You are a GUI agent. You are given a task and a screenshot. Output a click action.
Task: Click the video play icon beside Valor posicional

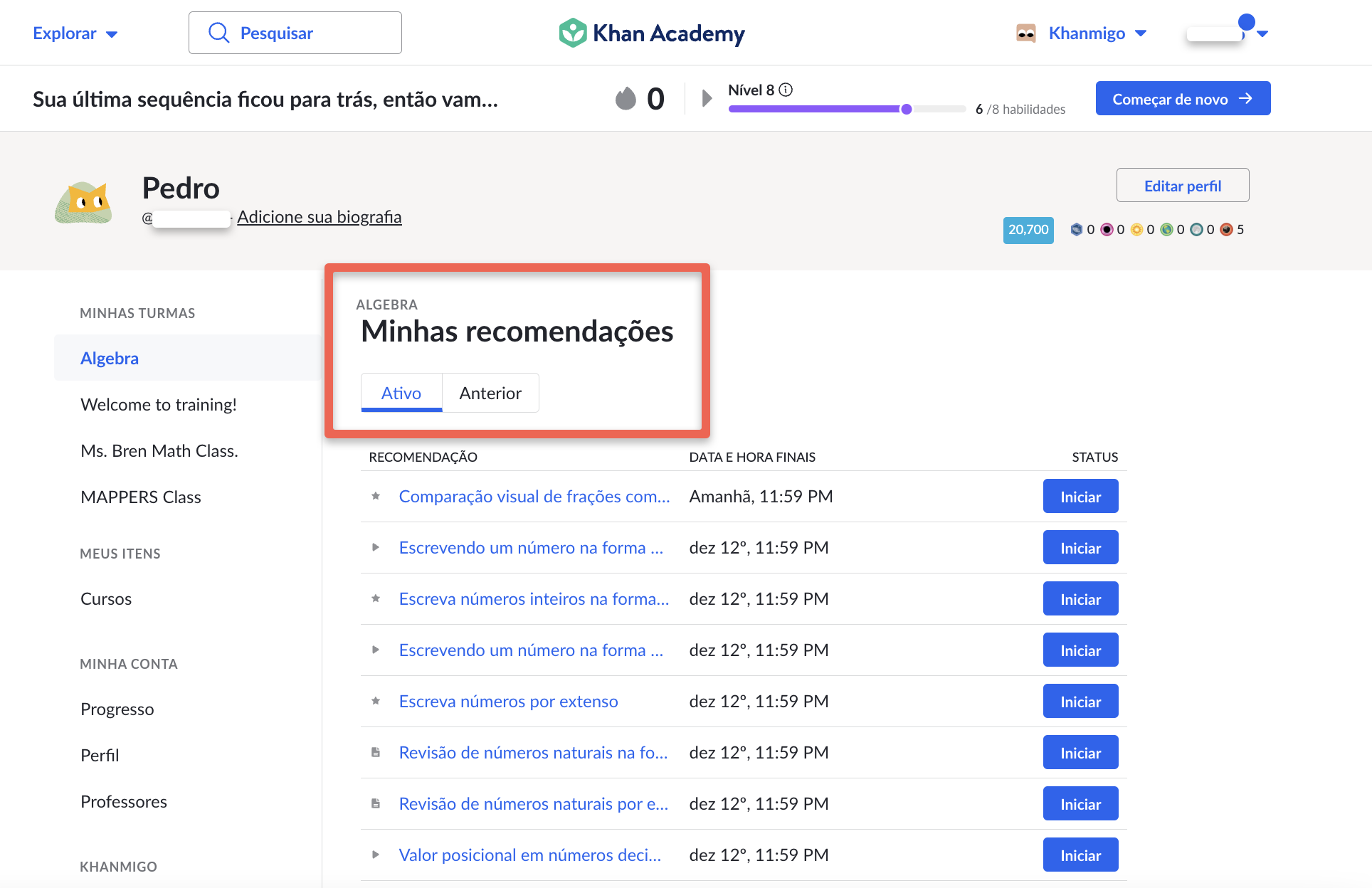pyautogui.click(x=376, y=855)
